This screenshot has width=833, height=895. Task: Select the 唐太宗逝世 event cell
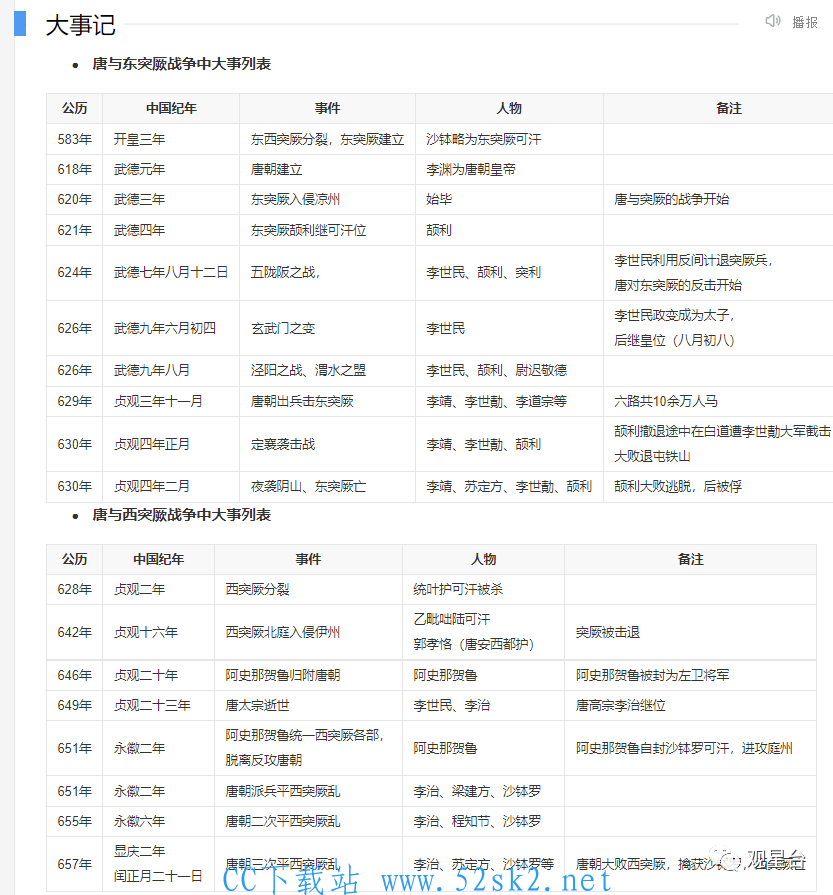coord(308,705)
